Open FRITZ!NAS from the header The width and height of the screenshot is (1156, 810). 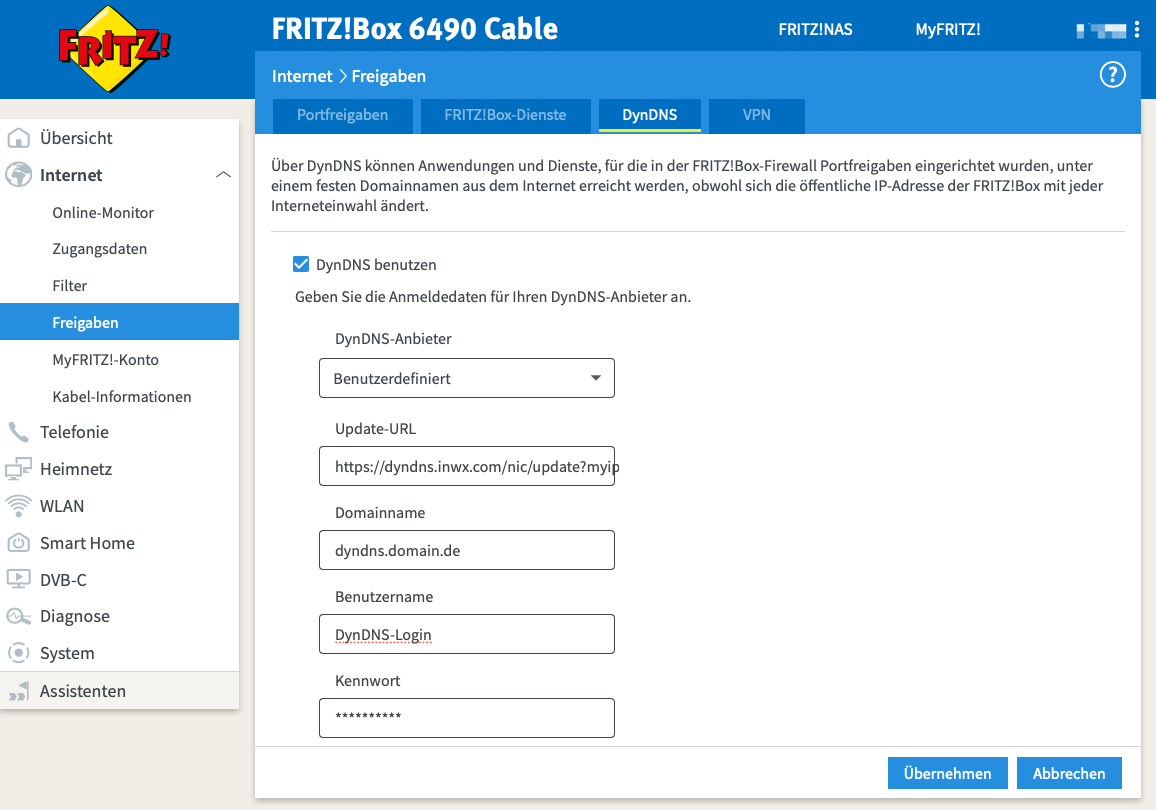pyautogui.click(x=815, y=29)
